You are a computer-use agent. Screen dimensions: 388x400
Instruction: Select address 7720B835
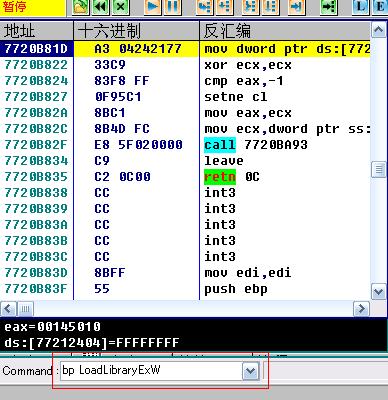(x=36, y=177)
